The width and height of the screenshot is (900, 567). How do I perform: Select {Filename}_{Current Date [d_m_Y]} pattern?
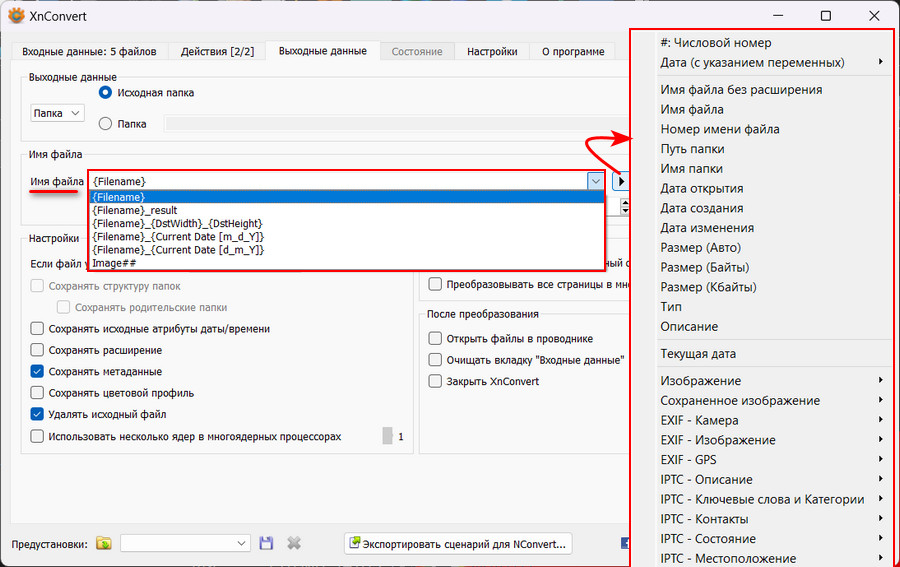pos(347,250)
